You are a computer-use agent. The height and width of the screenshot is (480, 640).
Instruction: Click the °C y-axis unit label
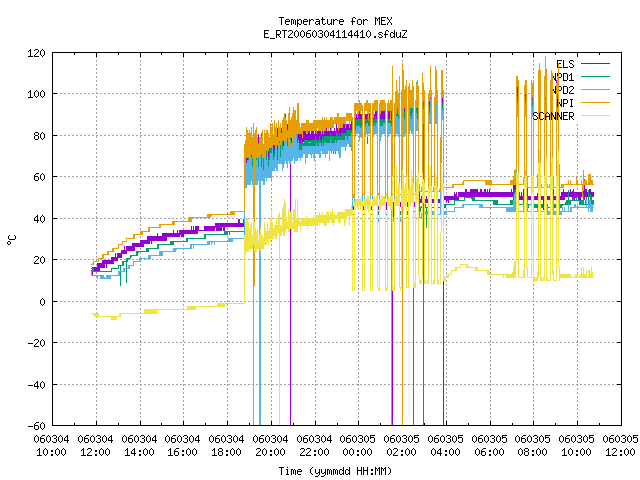11,240
